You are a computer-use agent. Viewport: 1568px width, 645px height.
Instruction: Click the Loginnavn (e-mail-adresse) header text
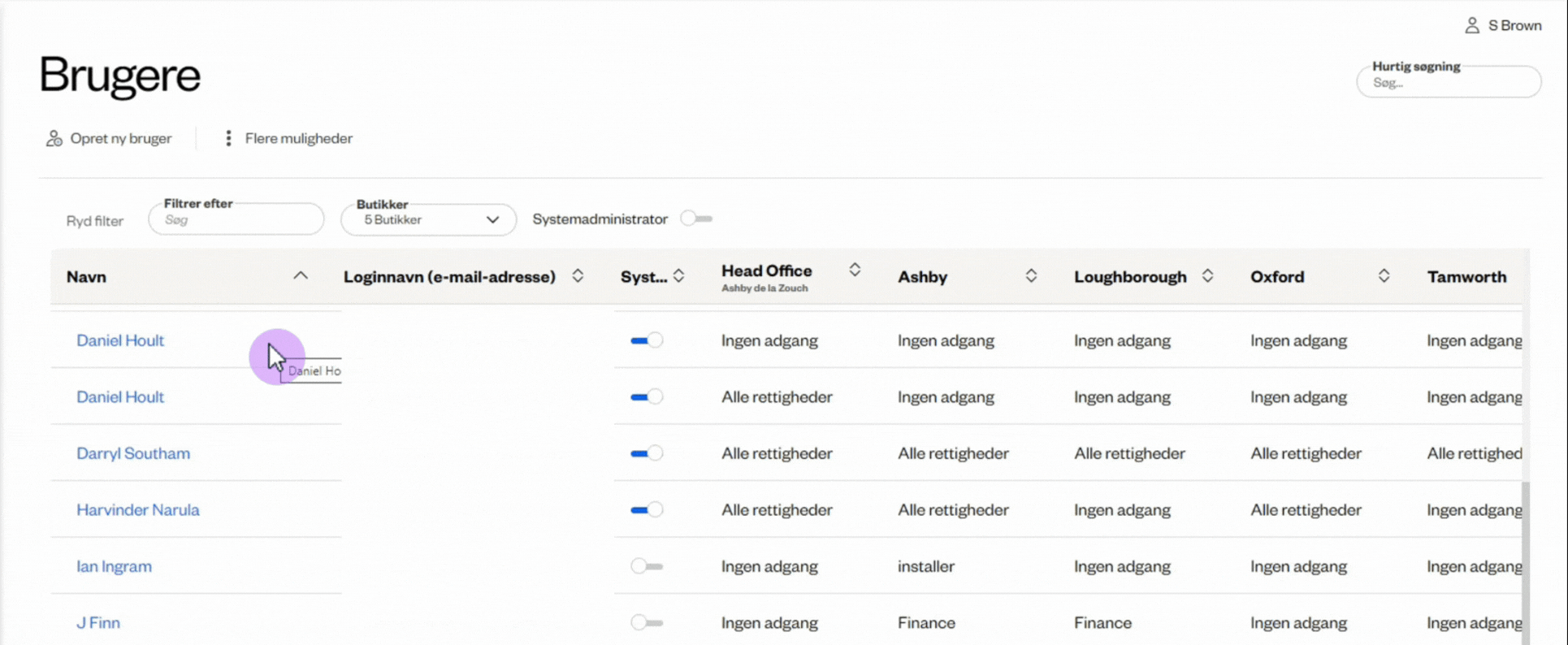(449, 276)
